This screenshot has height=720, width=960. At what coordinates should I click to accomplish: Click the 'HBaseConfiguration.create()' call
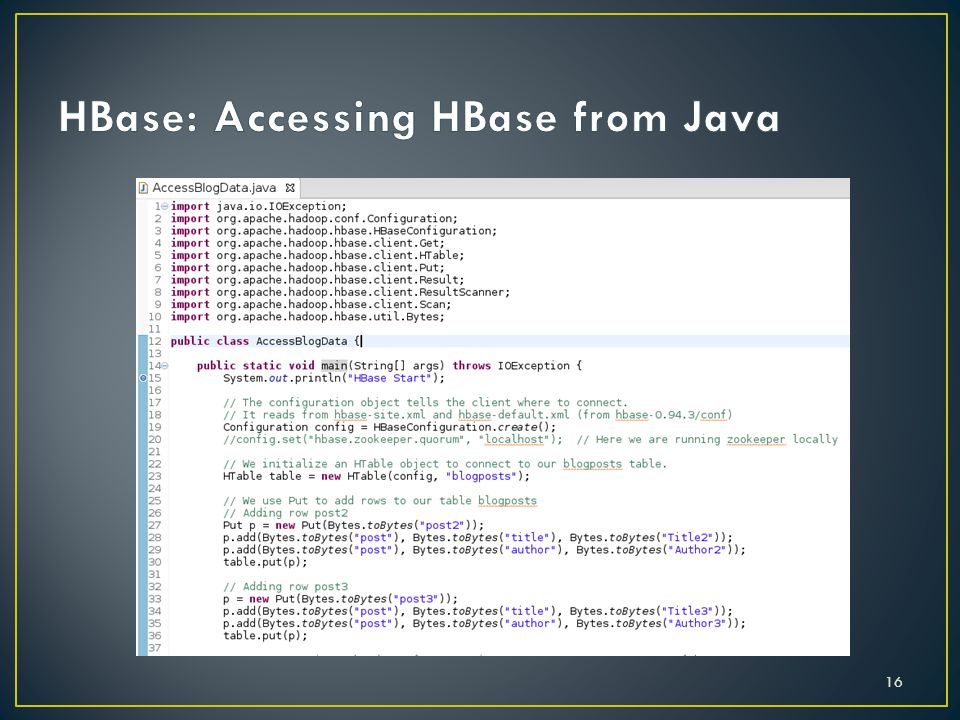(x=464, y=427)
